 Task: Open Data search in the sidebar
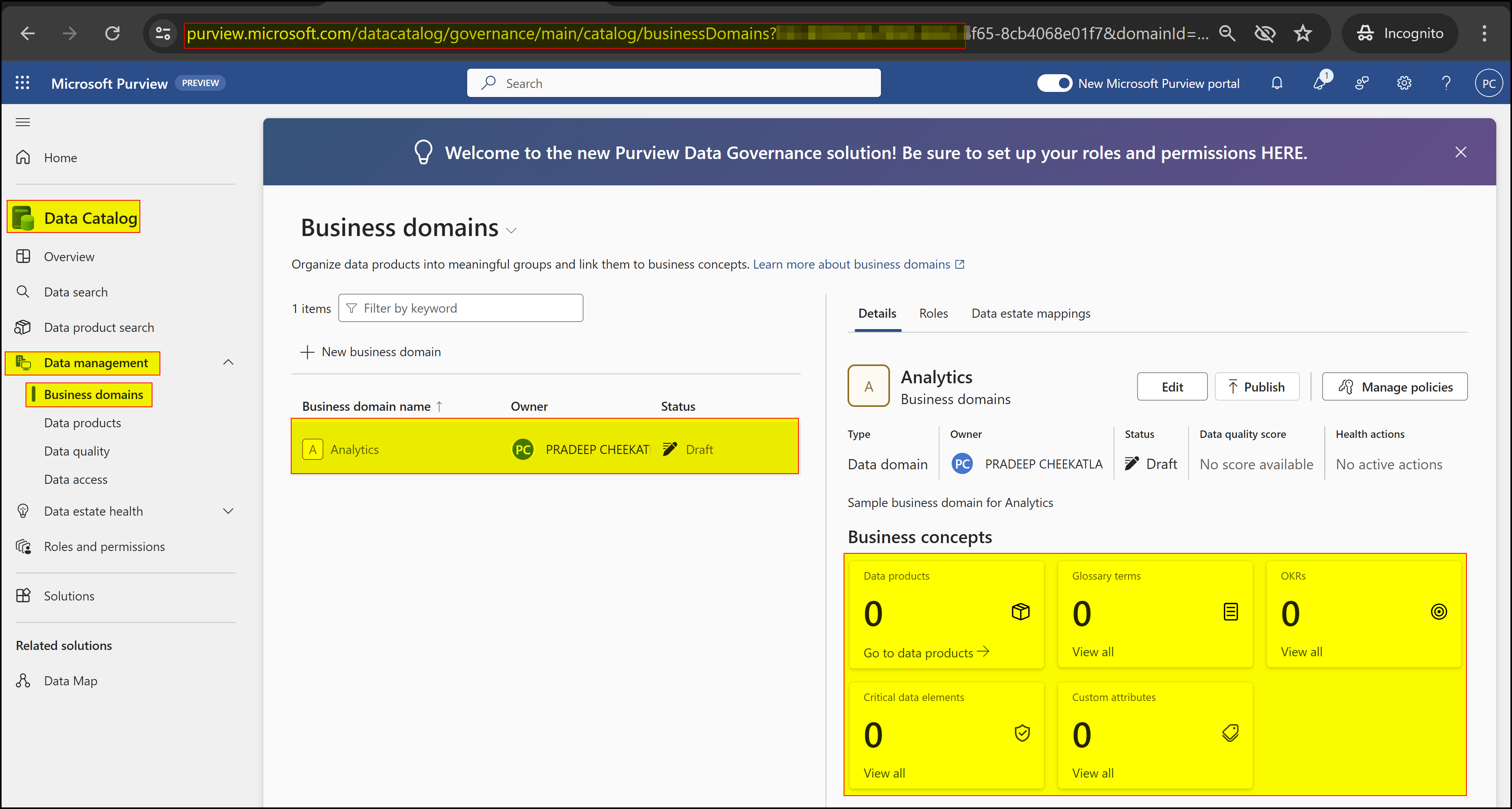coord(76,291)
